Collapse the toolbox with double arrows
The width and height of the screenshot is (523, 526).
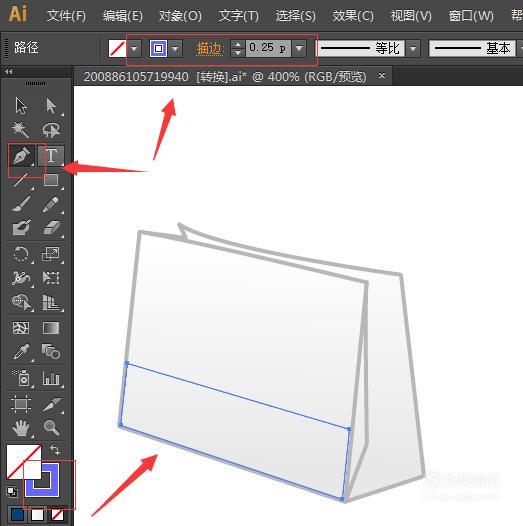(9, 71)
